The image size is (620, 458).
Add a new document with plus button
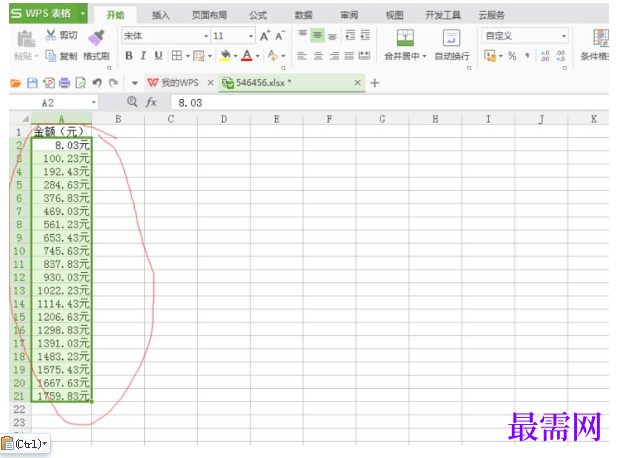tap(374, 83)
